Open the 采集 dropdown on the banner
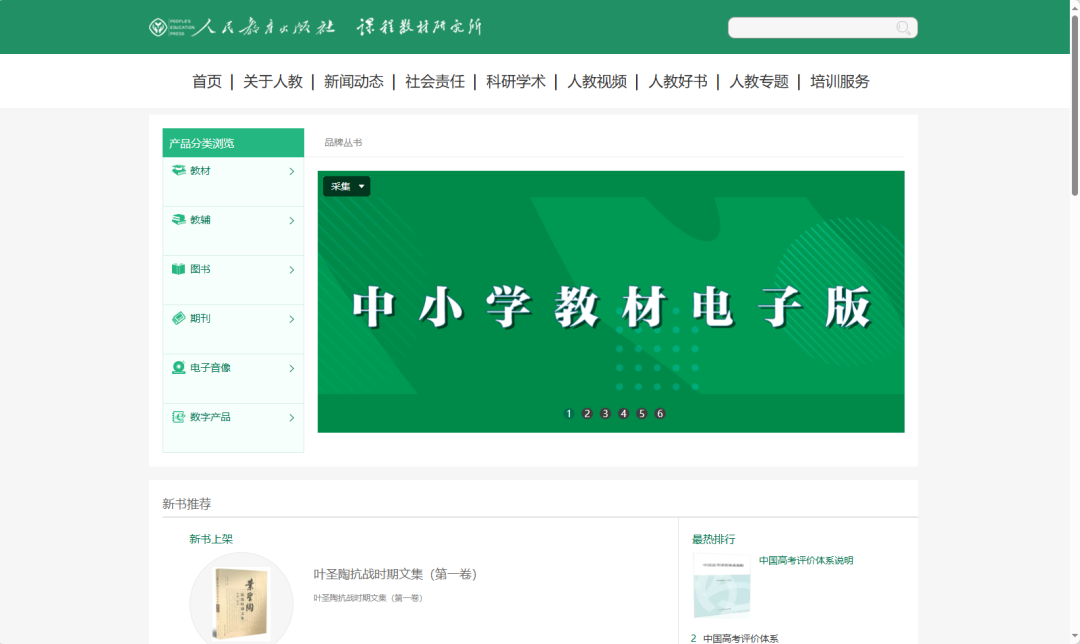This screenshot has width=1080, height=644. pyautogui.click(x=346, y=186)
